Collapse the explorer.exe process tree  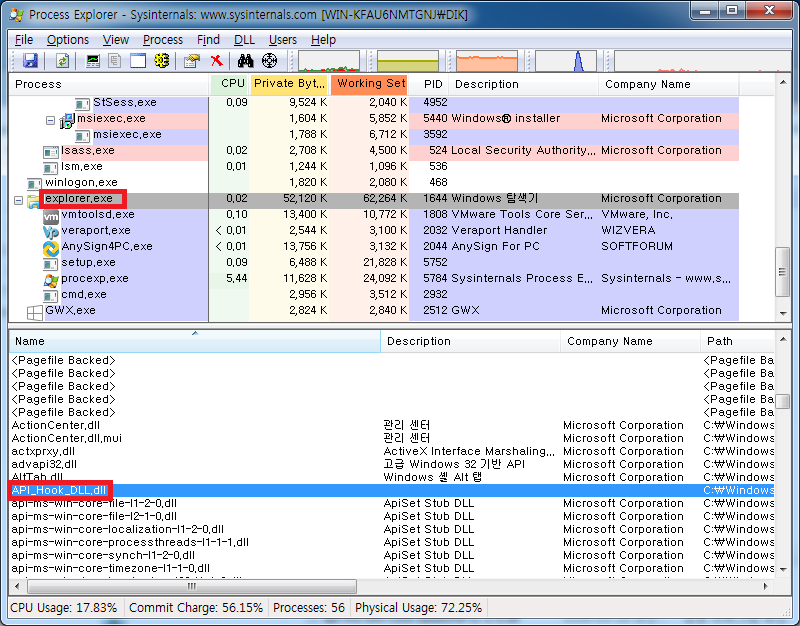(18, 199)
